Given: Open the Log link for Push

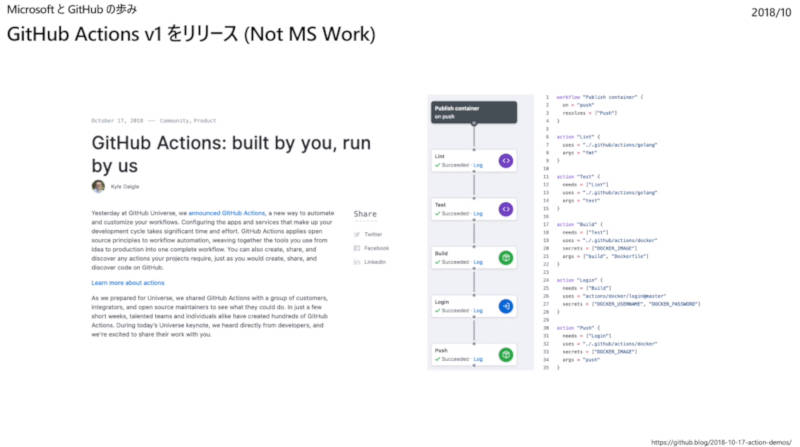Looking at the screenshot, I should click(x=478, y=359).
